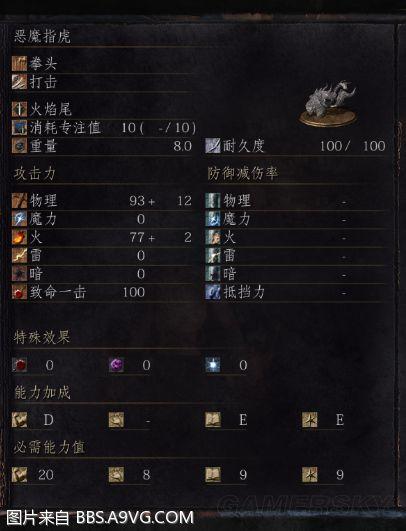Select the strength scaling D icon

[x=19, y=420]
